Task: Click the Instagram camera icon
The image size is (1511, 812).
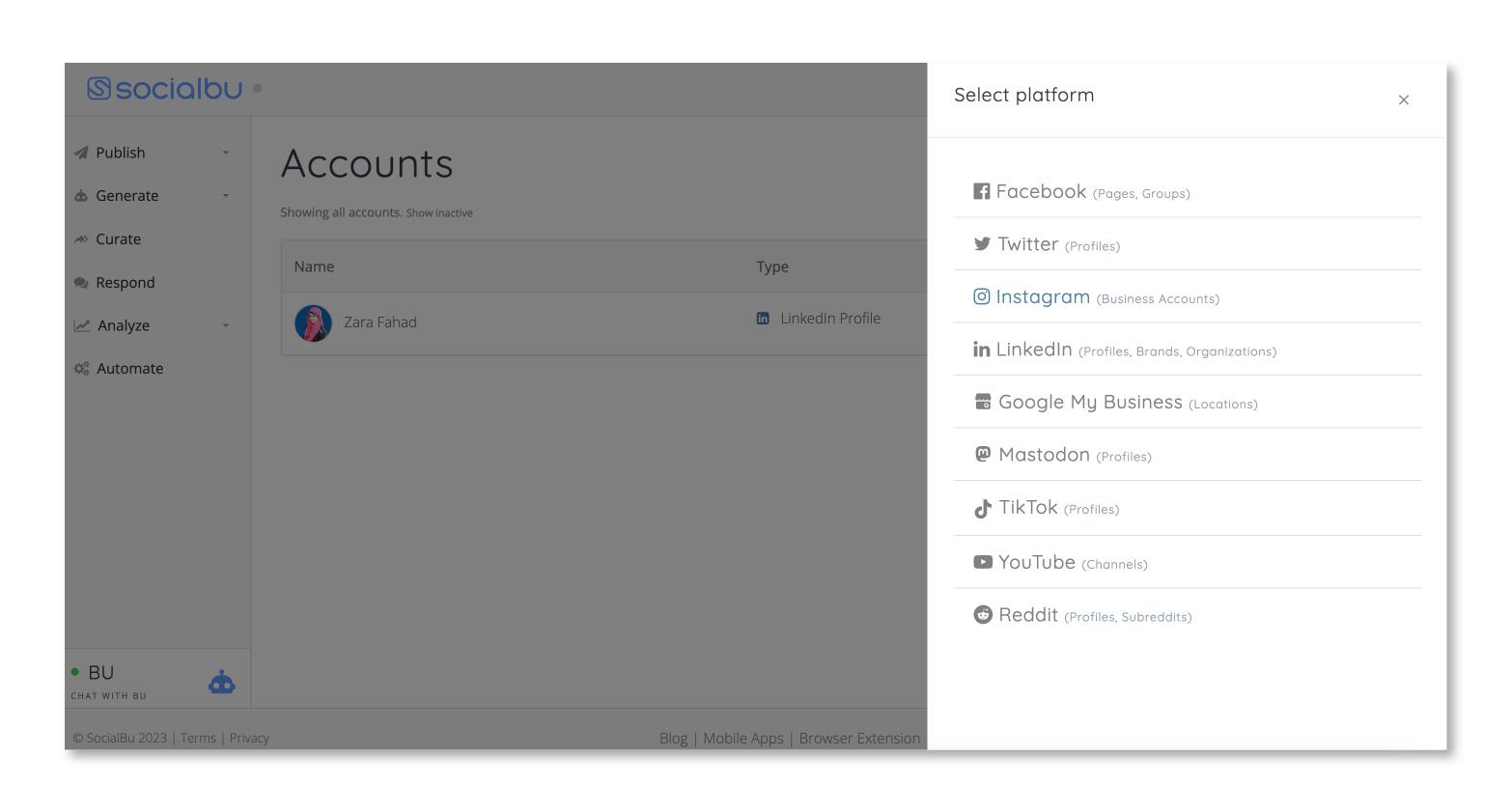Action: (981, 296)
